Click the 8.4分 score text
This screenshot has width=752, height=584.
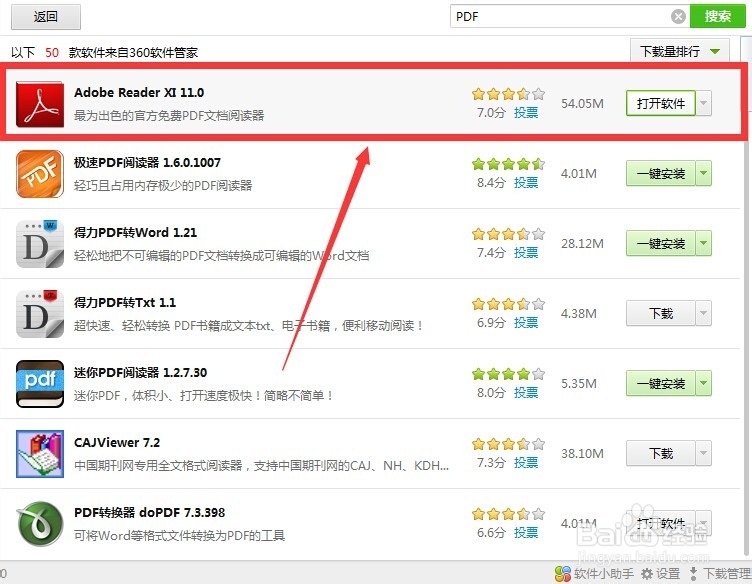point(491,183)
